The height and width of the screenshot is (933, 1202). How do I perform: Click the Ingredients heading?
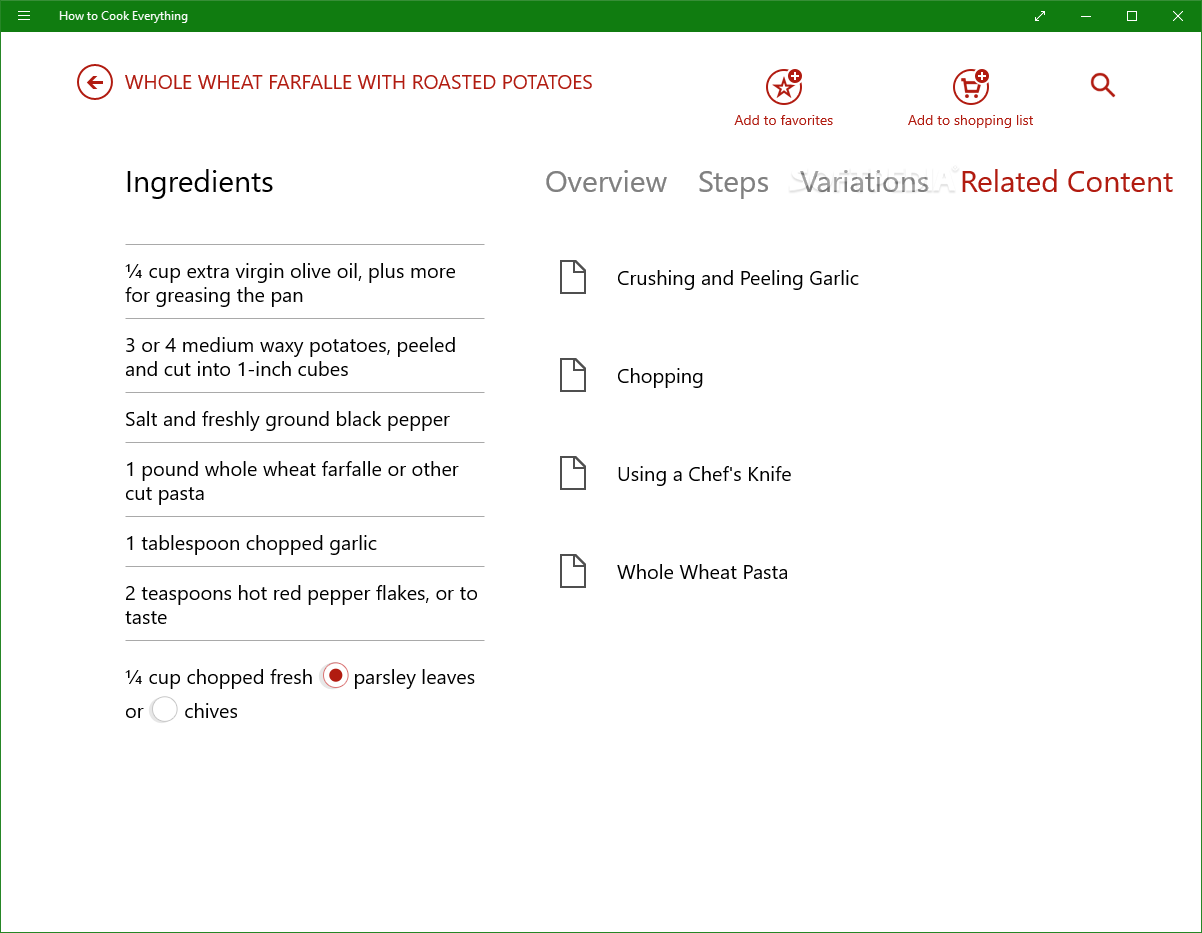click(x=199, y=182)
